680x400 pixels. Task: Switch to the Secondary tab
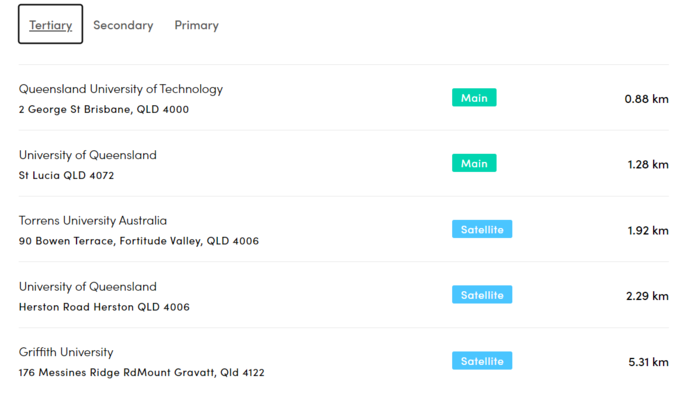(x=123, y=25)
